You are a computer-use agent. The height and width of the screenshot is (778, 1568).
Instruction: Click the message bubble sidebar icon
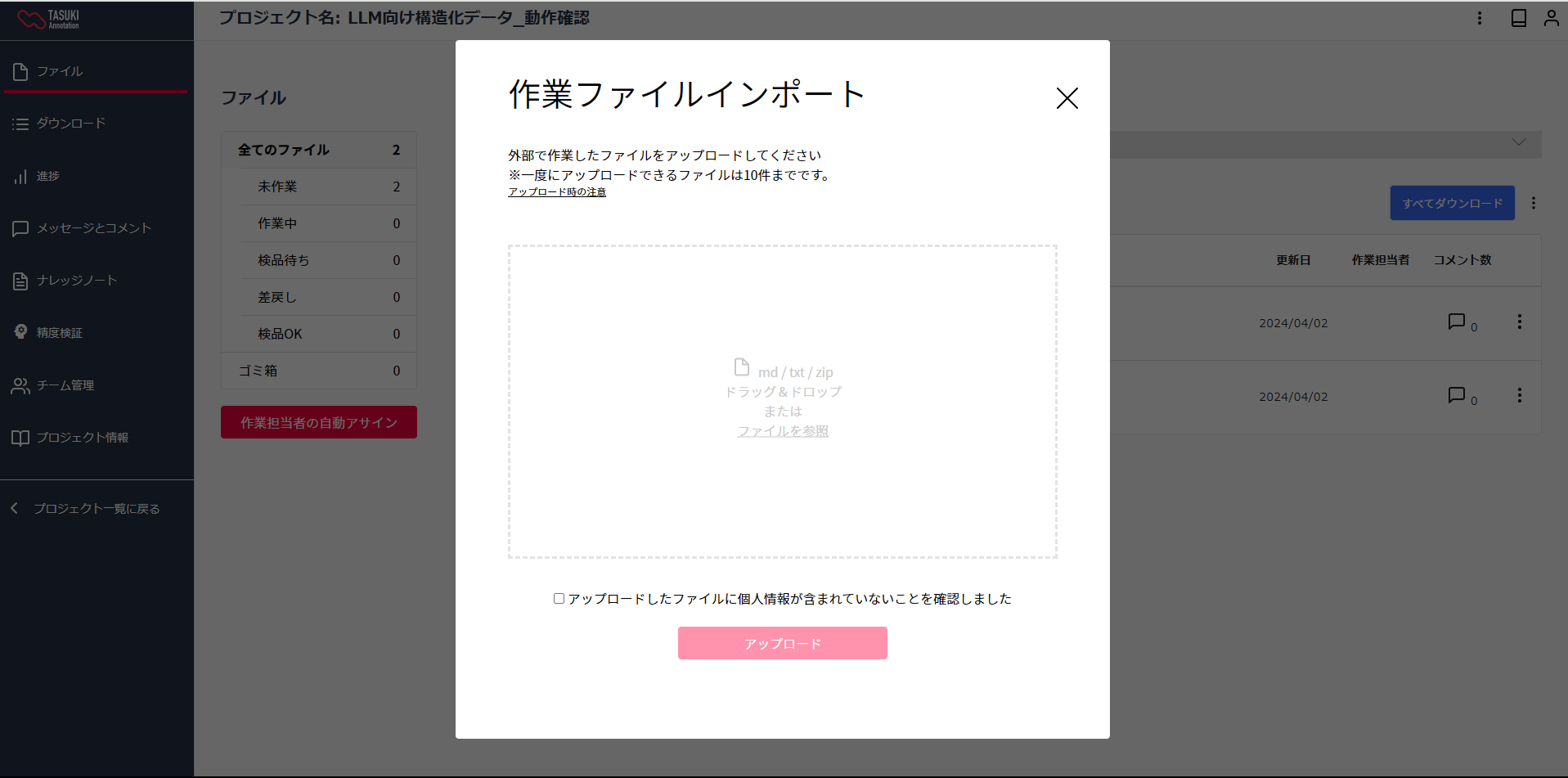point(20,229)
